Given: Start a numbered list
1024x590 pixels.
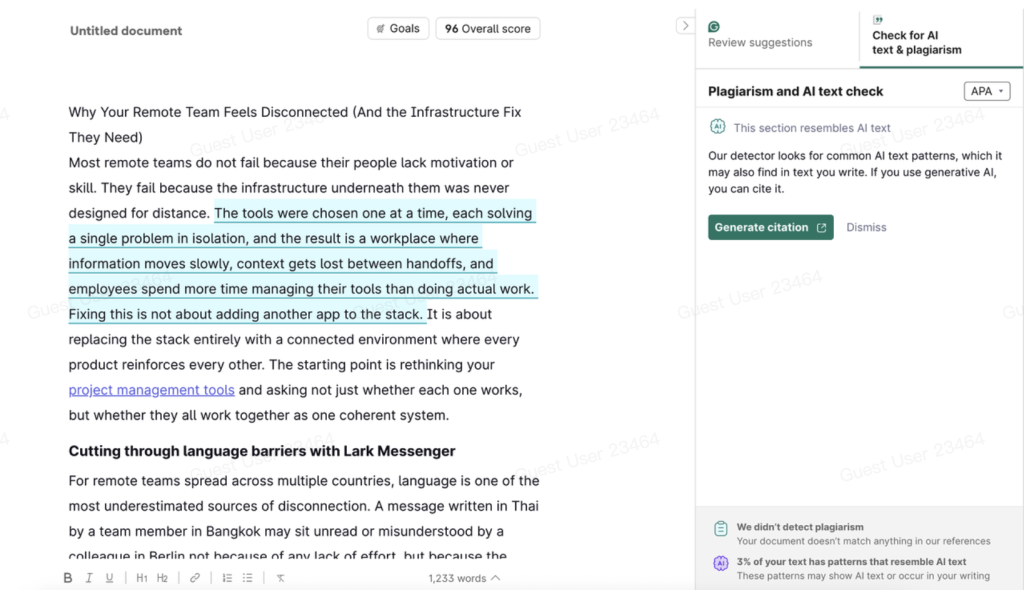Looking at the screenshot, I should click(x=227, y=578).
